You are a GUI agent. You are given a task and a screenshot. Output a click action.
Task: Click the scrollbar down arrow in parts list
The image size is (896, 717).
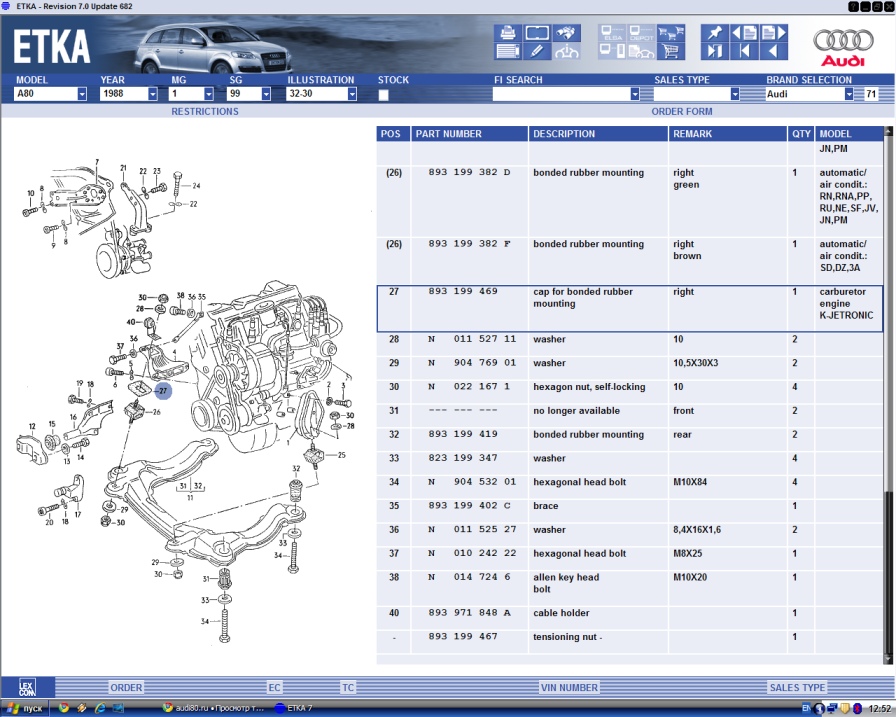pos(888,659)
